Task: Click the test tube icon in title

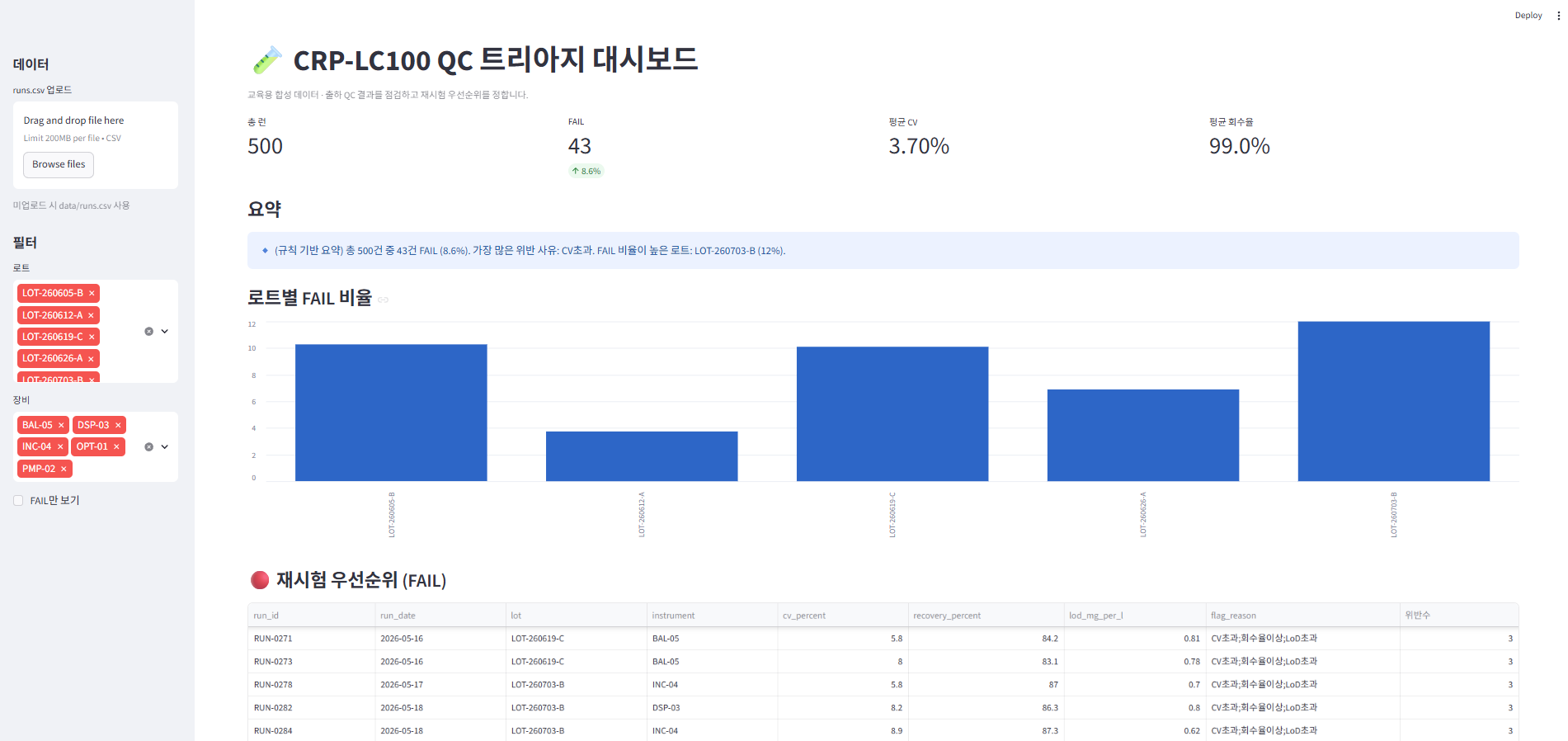Action: (266, 60)
